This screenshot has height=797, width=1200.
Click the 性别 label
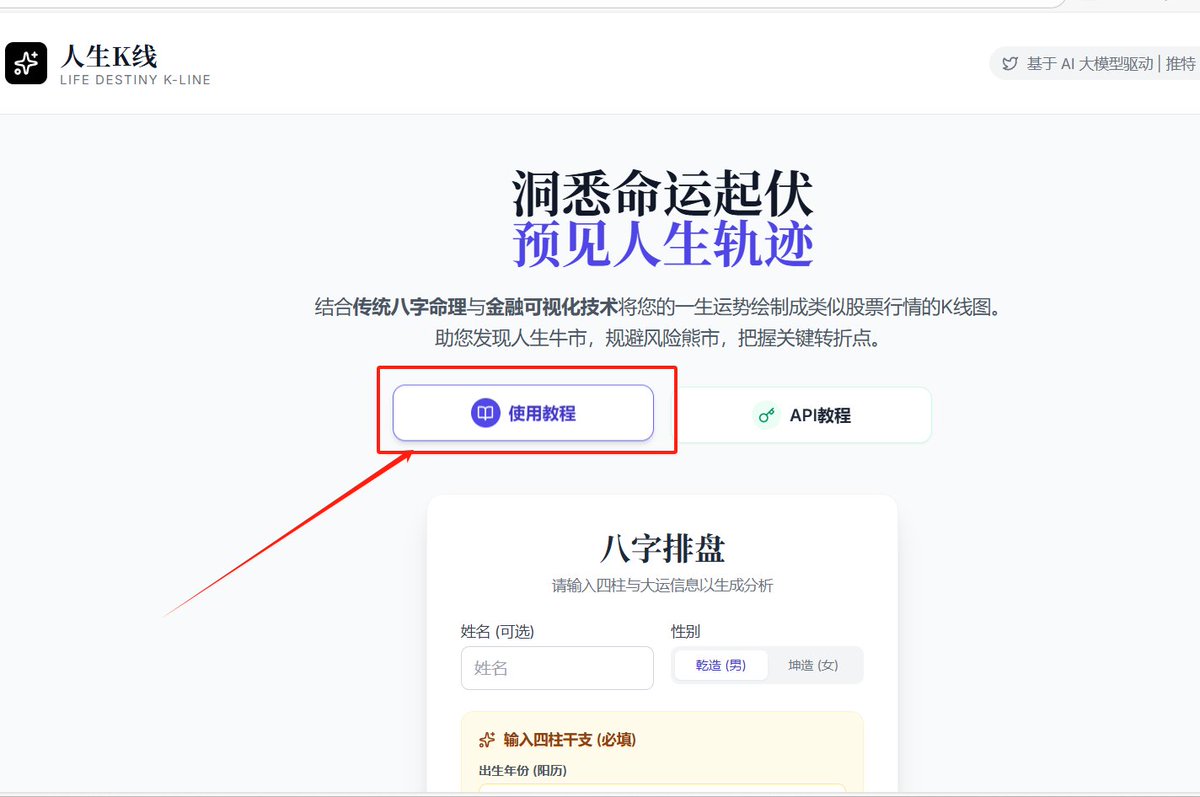[x=686, y=631]
